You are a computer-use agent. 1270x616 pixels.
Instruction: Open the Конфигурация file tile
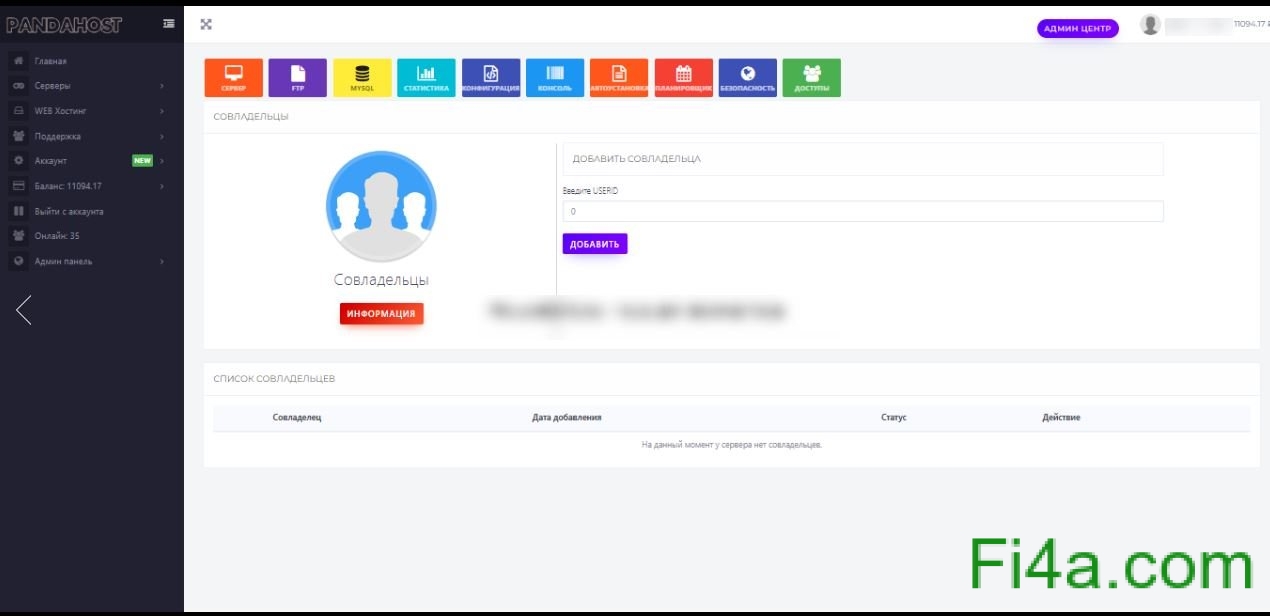tap(490, 77)
